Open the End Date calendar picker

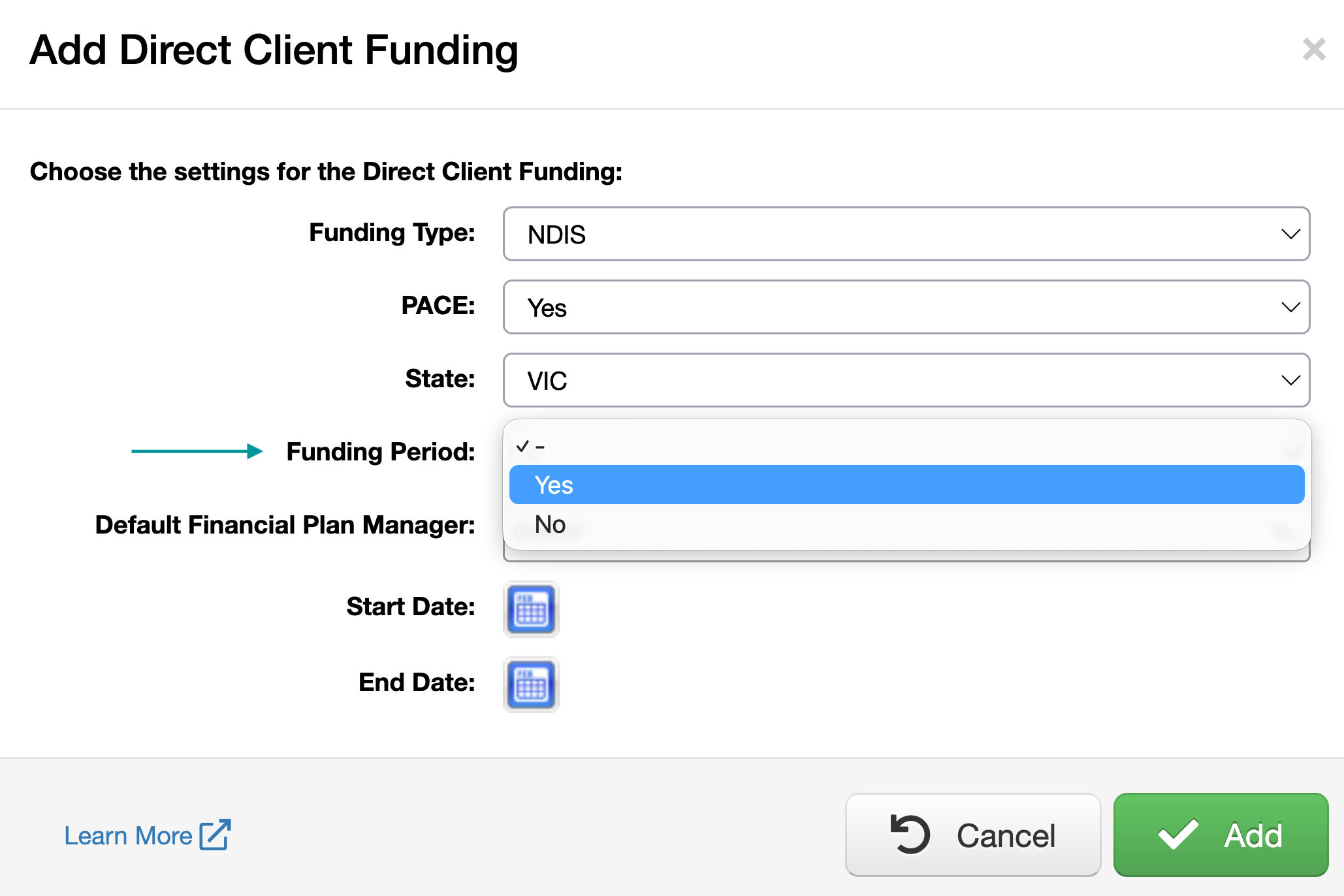[531, 684]
